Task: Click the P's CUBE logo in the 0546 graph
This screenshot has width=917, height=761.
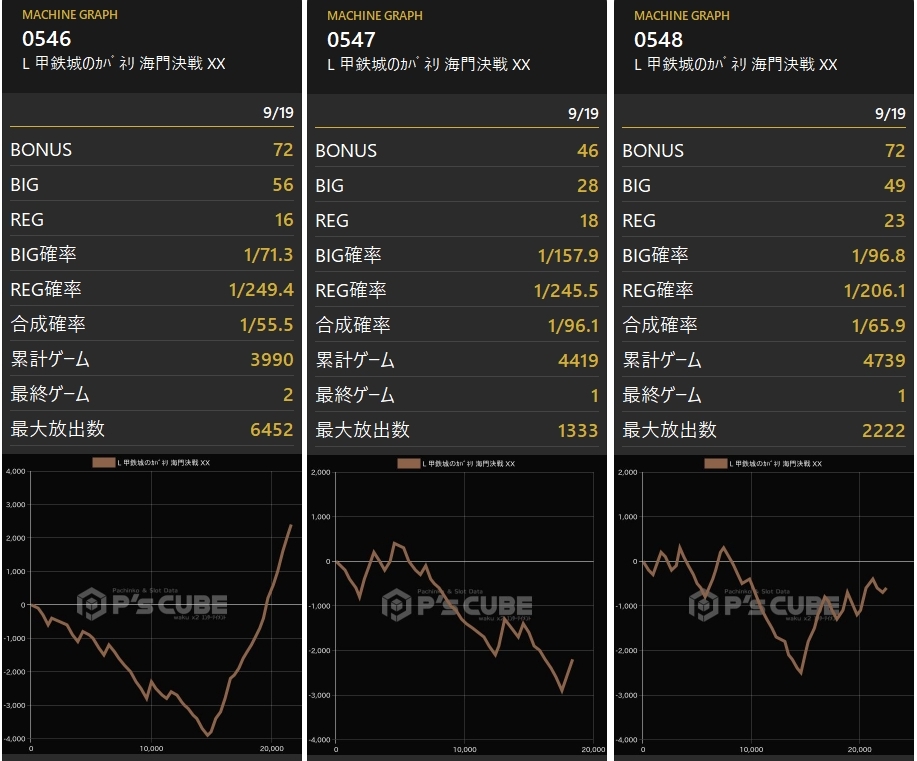Action: pos(152,604)
